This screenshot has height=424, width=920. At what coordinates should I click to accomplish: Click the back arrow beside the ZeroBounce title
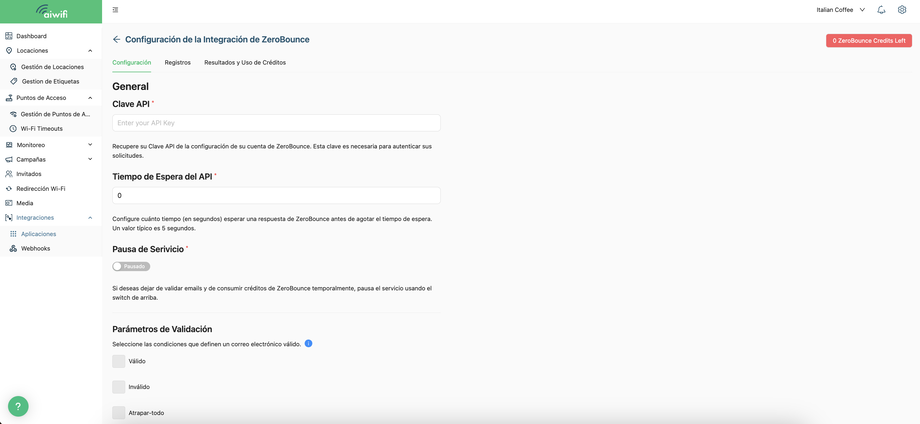pyautogui.click(x=116, y=39)
